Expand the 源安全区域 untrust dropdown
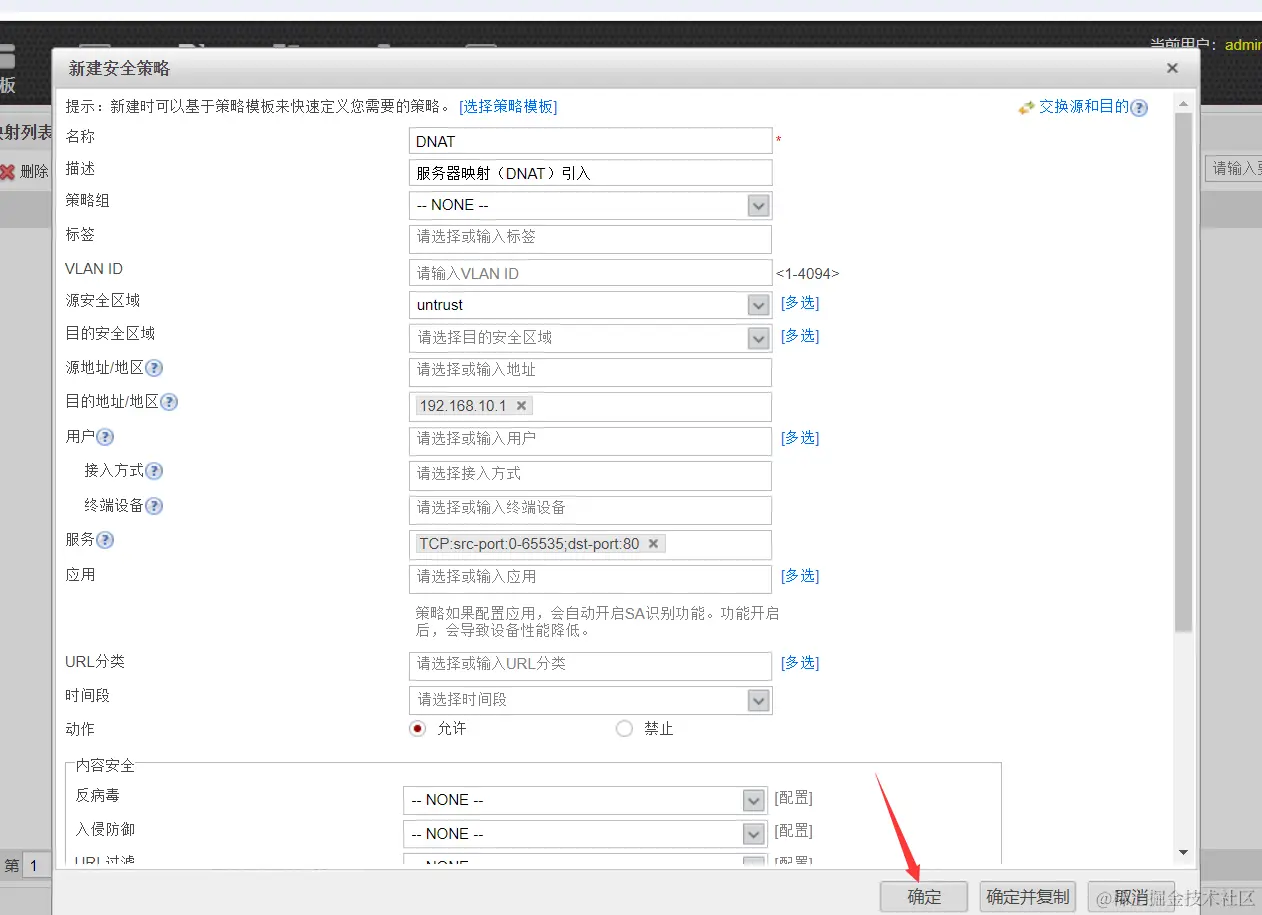The image size is (1262, 915). click(759, 305)
